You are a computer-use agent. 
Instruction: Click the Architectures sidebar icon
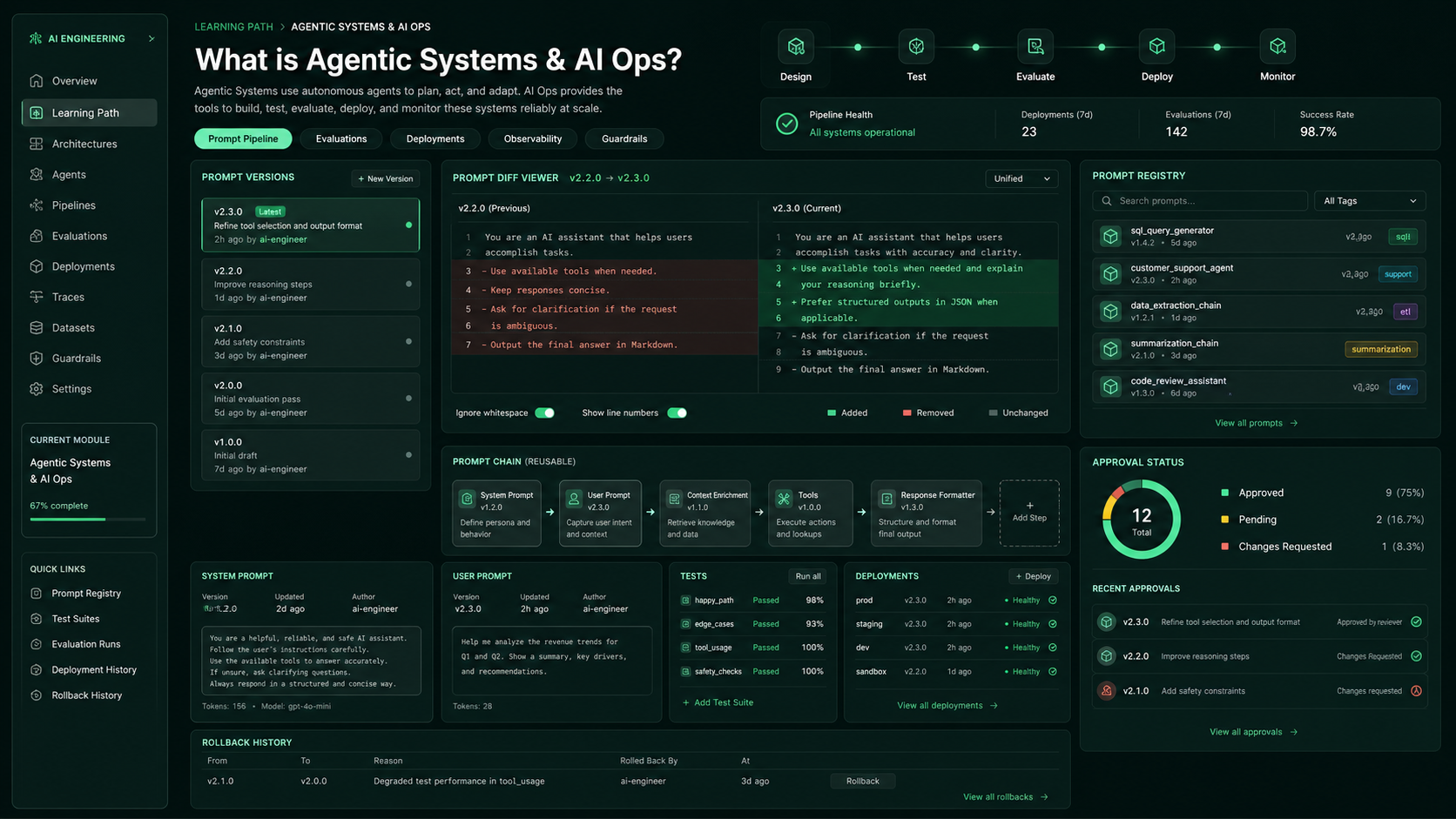pos(37,144)
